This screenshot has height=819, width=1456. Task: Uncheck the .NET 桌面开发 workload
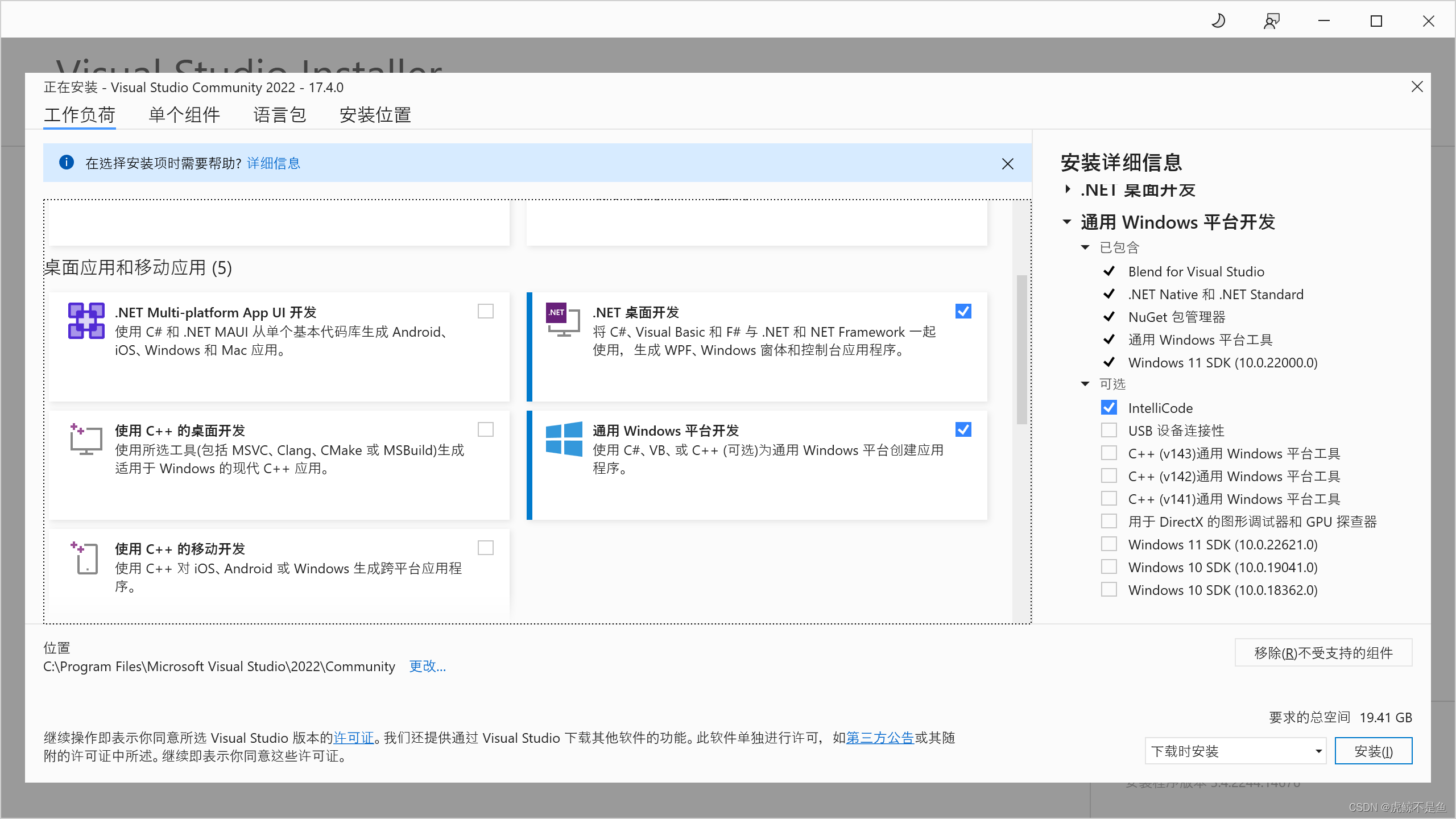click(x=963, y=311)
